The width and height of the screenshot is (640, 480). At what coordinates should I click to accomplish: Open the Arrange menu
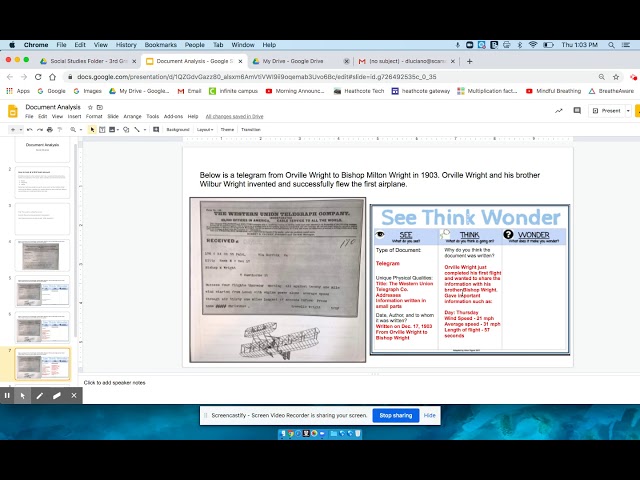point(132,116)
